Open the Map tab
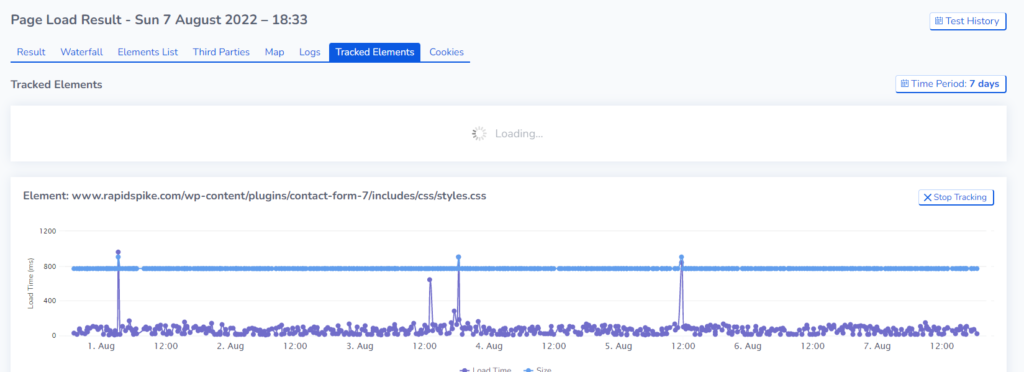The image size is (1024, 372). pos(274,52)
